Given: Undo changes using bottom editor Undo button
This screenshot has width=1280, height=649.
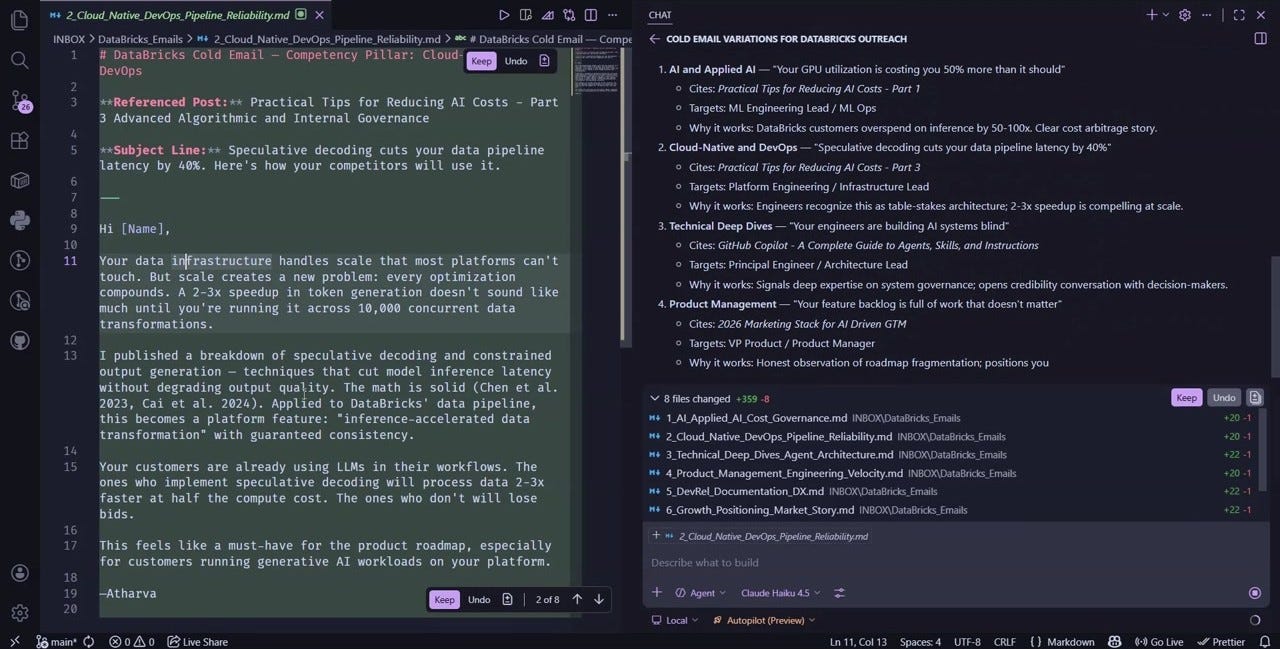Looking at the screenshot, I should [479, 600].
